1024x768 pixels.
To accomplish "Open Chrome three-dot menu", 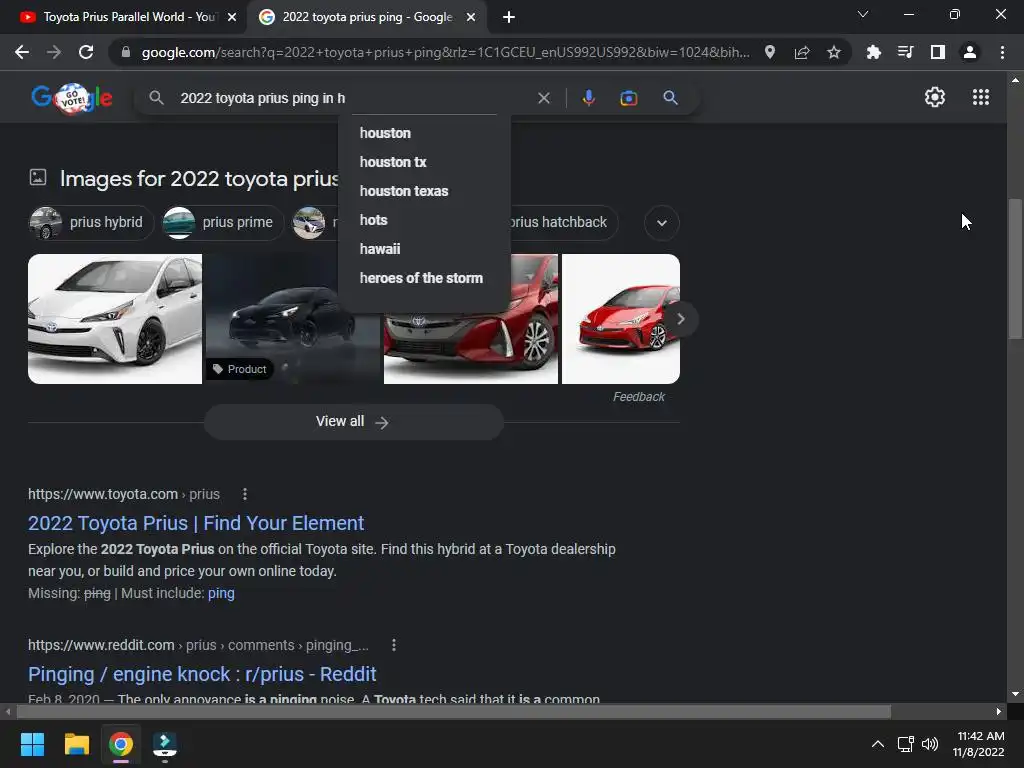I will (1002, 52).
